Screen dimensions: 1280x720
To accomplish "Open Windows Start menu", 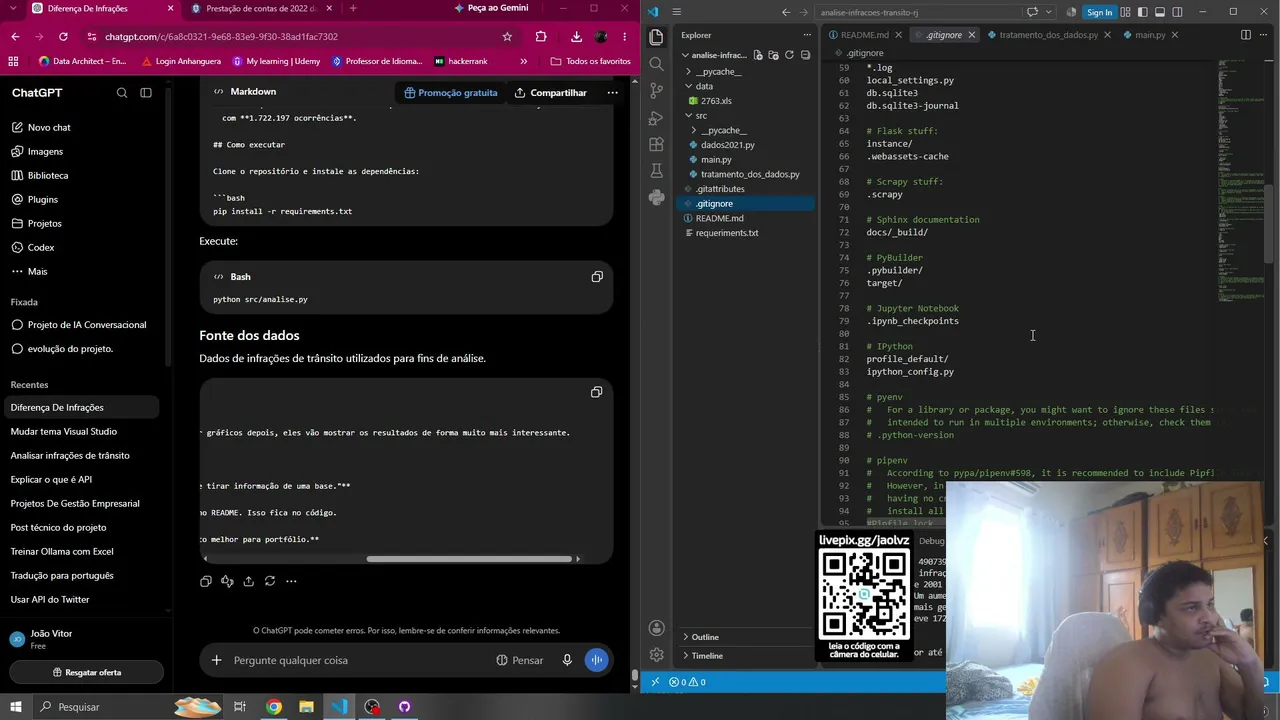I will pyautogui.click(x=15, y=707).
